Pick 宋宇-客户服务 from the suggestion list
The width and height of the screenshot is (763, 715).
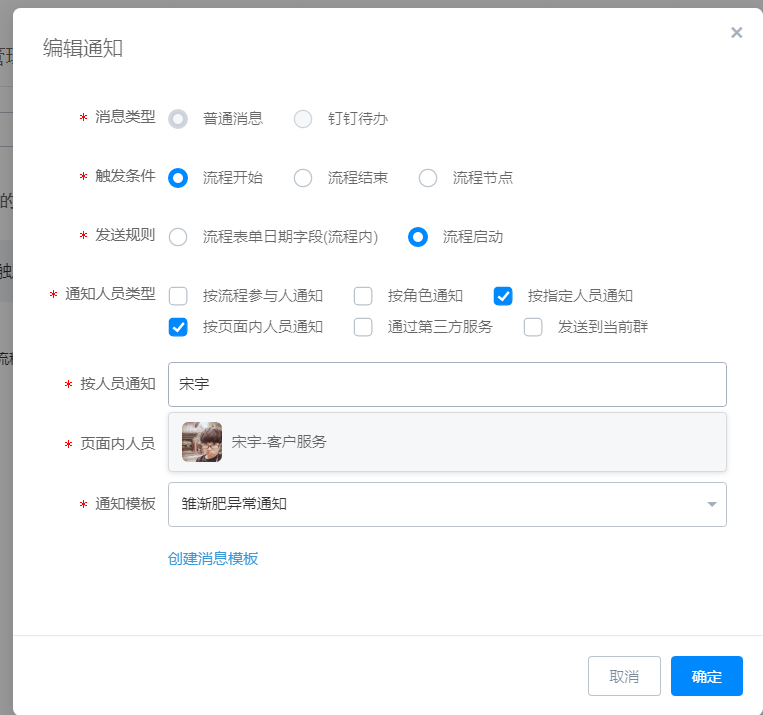tap(447, 442)
